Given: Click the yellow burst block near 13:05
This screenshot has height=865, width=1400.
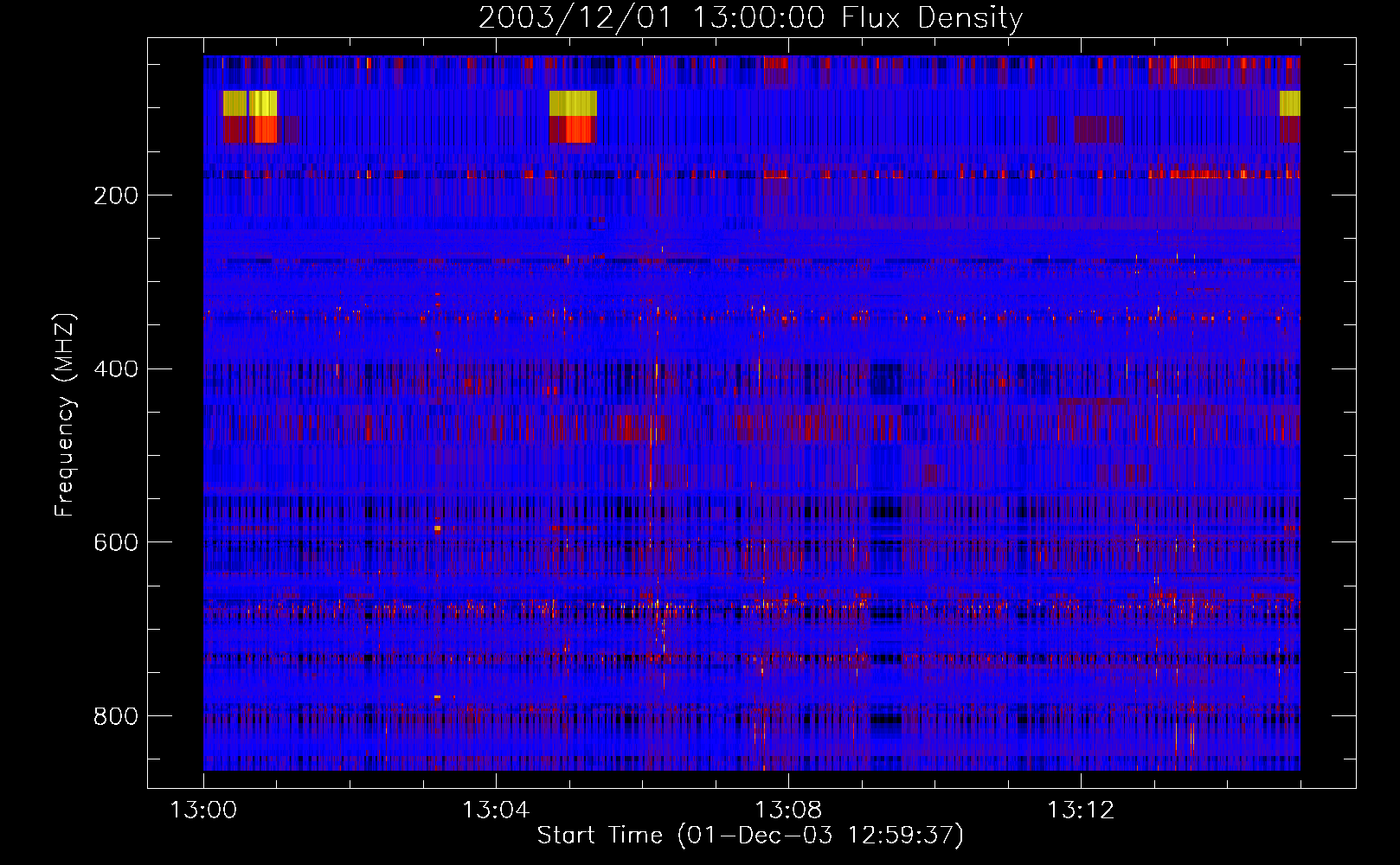Looking at the screenshot, I should tap(573, 103).
